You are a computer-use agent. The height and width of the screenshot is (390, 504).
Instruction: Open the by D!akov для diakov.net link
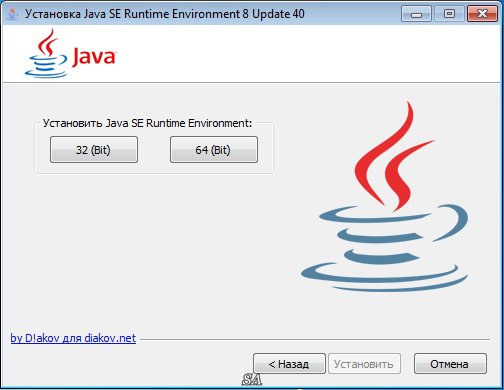73,338
